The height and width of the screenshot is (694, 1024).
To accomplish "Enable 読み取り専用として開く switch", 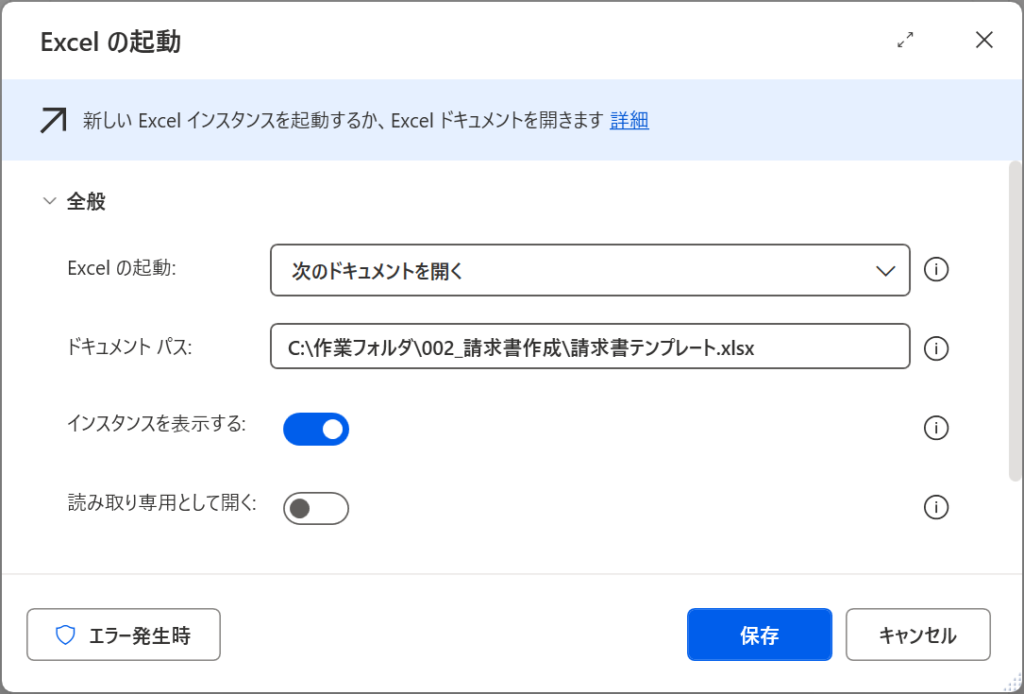I will pos(316,509).
